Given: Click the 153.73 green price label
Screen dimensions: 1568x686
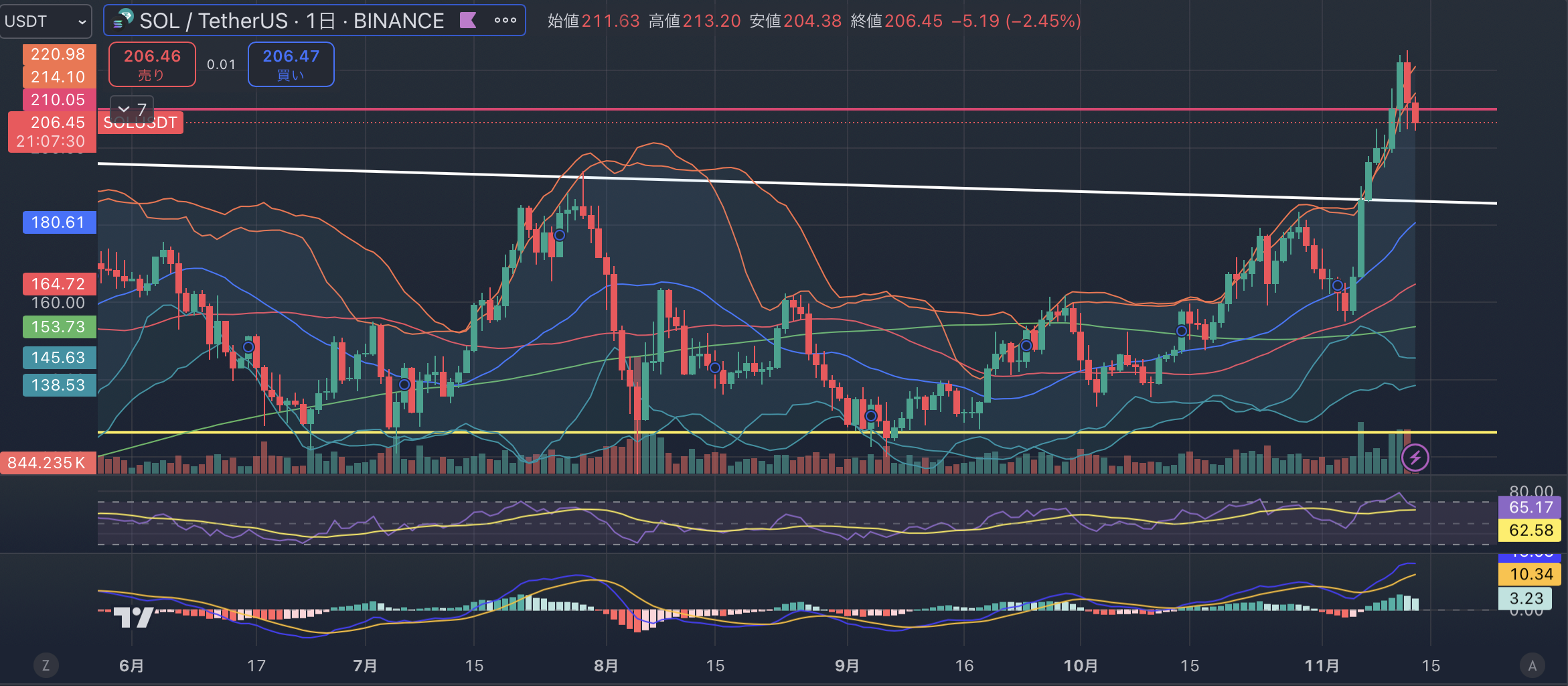Looking at the screenshot, I should [x=59, y=327].
